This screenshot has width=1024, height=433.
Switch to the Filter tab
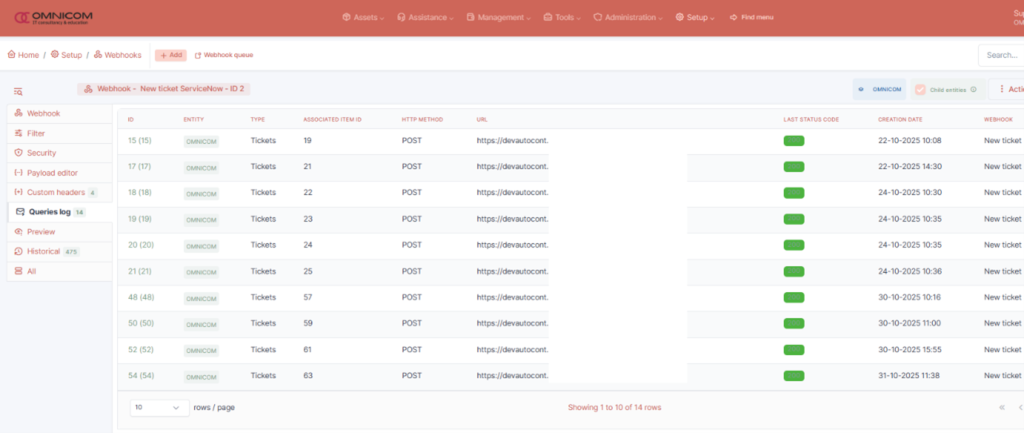point(36,133)
